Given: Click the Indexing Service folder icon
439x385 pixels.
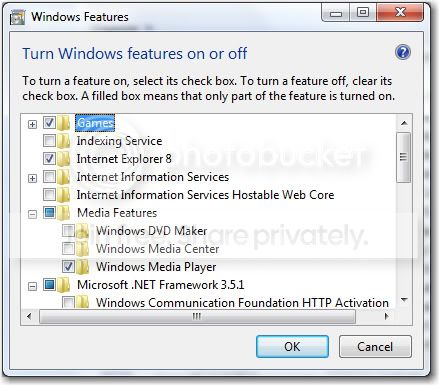Looking at the screenshot, I should 63,141.
